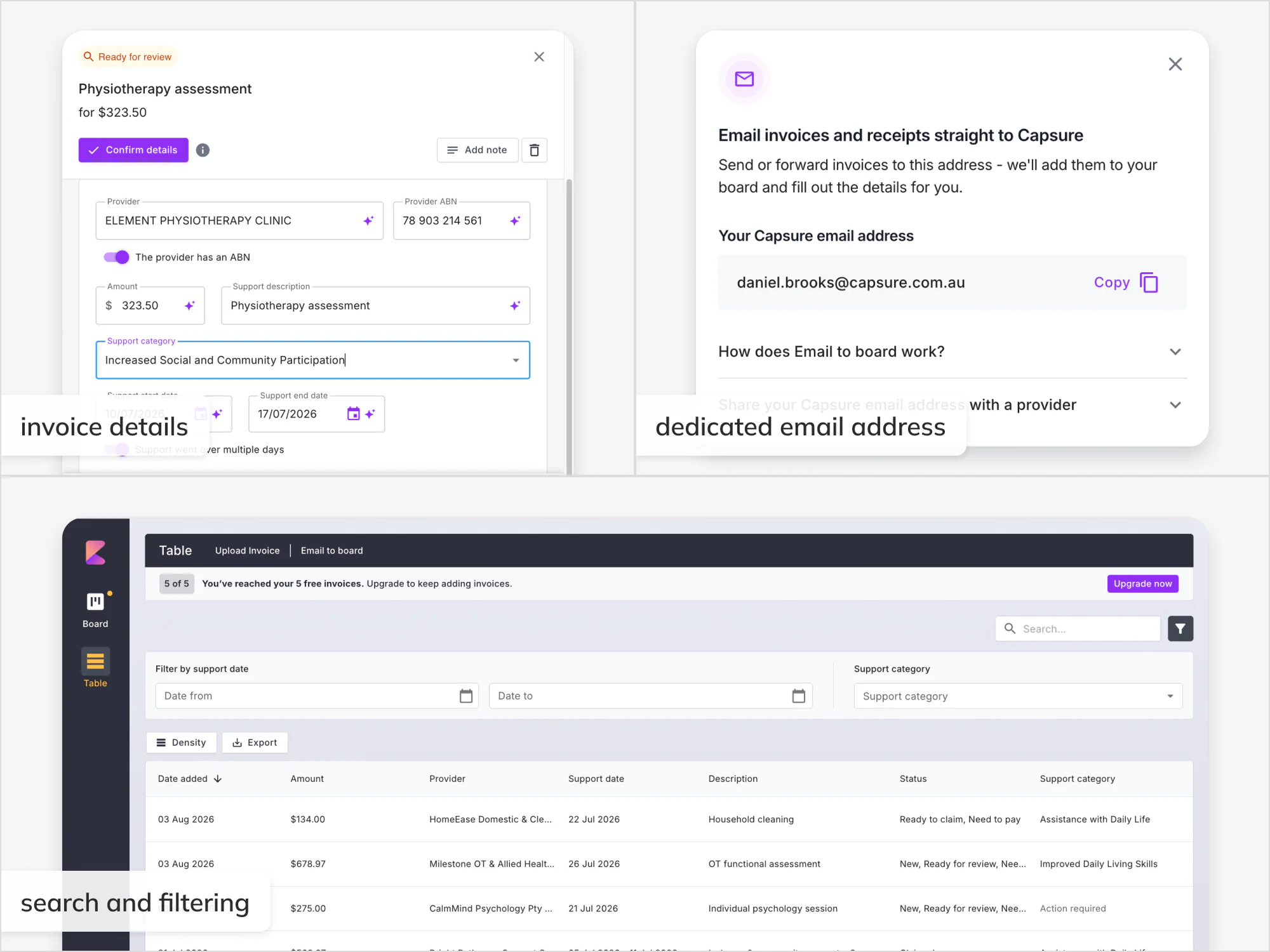Click sparkle icon in Support end date field

click(x=370, y=414)
